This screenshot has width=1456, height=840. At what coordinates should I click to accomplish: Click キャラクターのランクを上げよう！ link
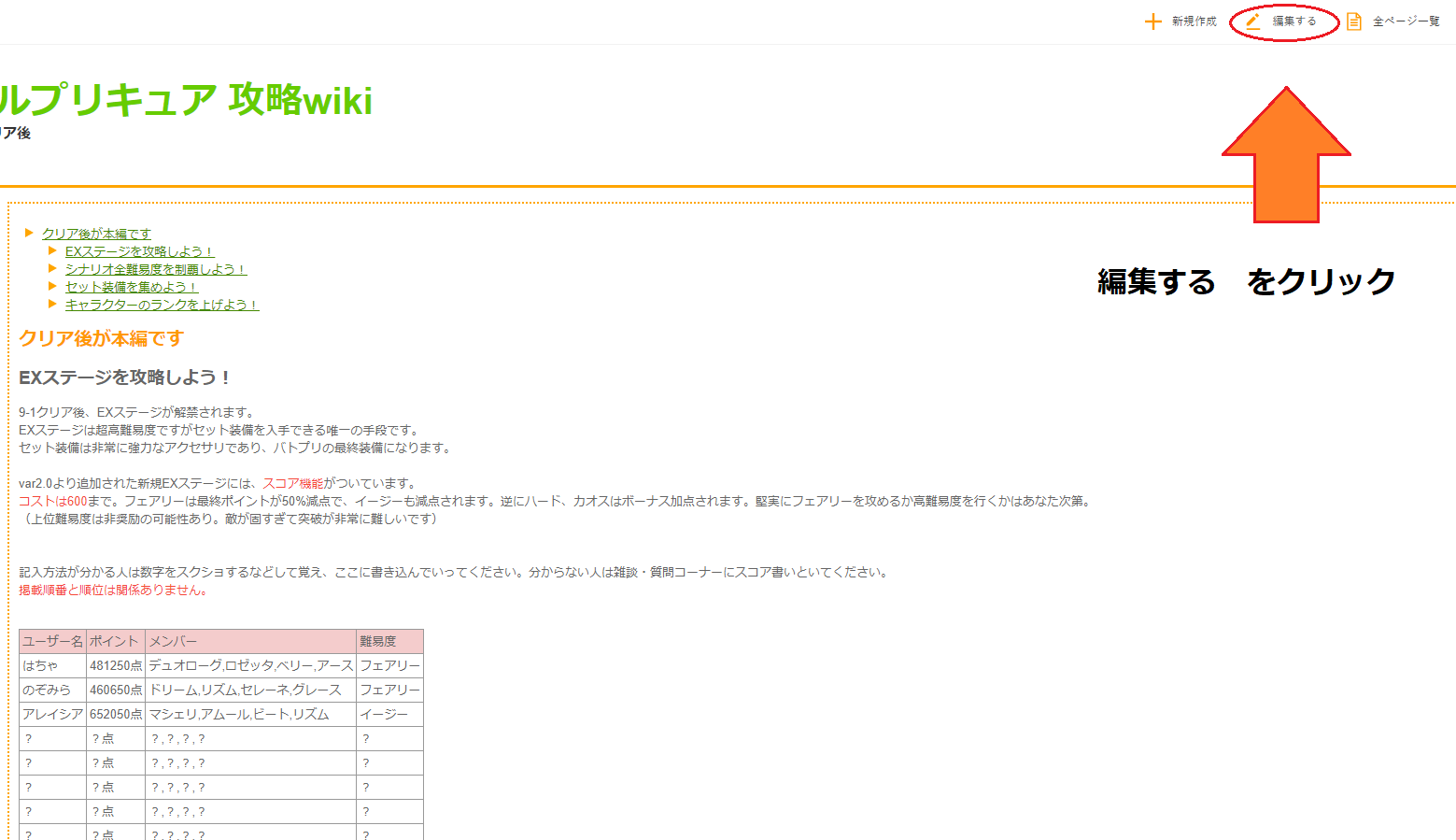[x=161, y=305]
